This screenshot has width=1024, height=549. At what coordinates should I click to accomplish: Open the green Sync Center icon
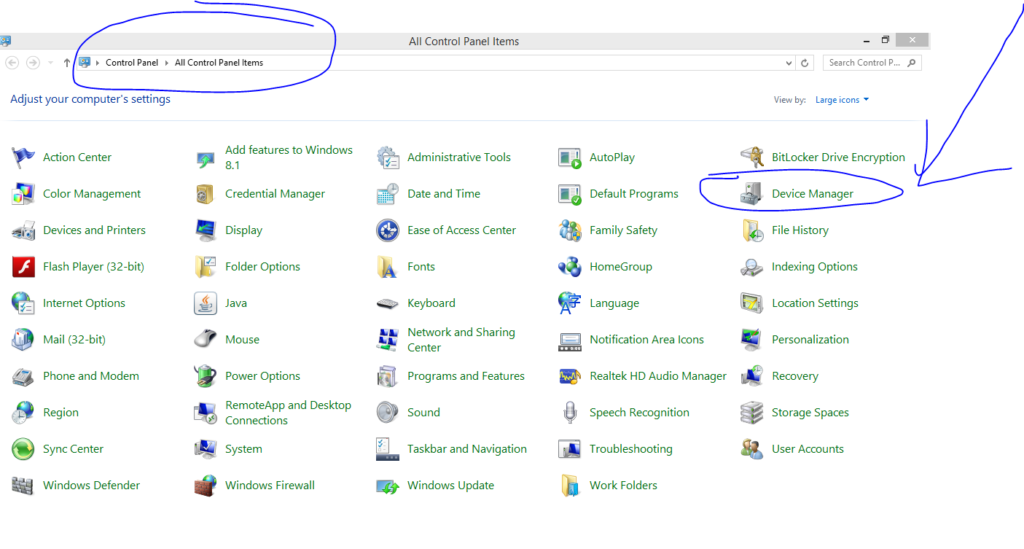23,449
